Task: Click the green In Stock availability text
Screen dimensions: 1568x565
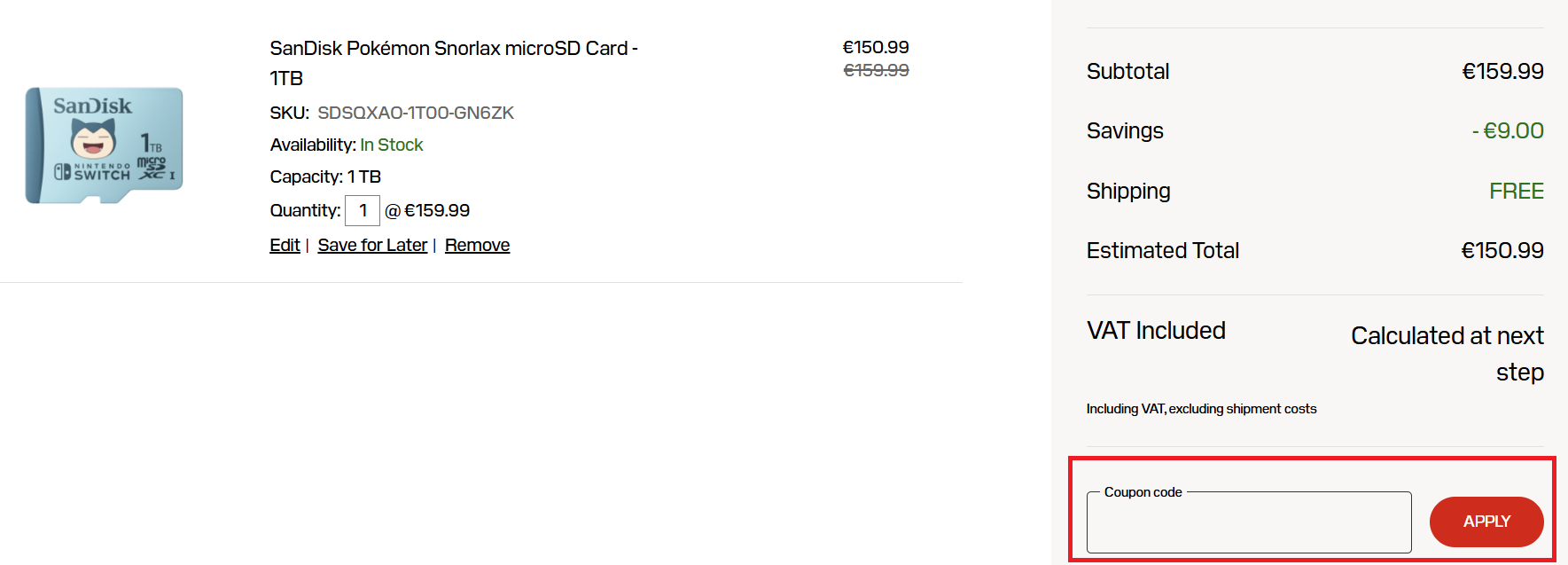Action: [x=391, y=145]
